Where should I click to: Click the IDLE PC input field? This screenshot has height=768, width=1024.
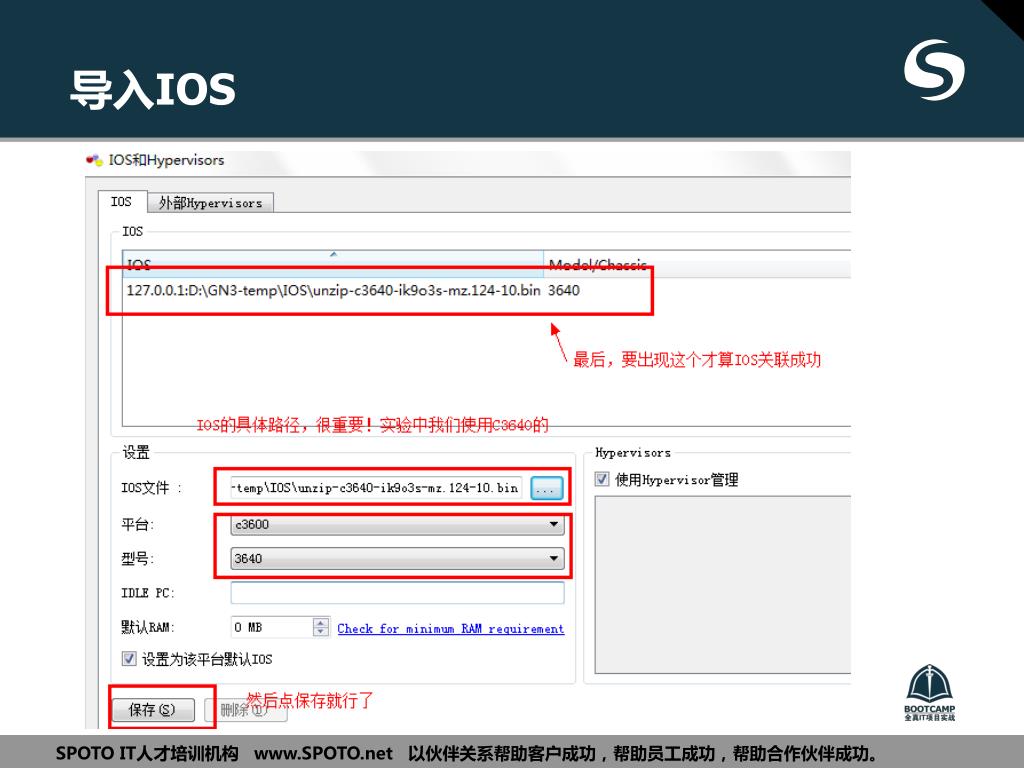(x=397, y=593)
